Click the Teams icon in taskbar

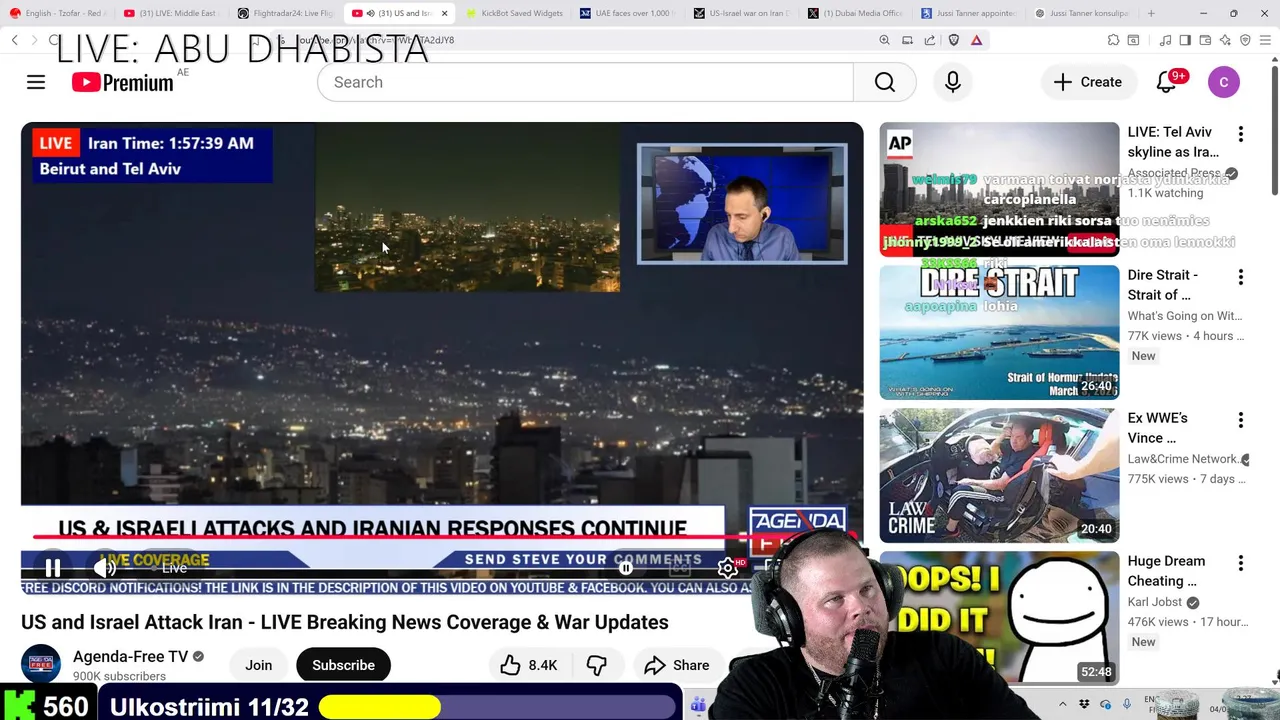point(698,704)
